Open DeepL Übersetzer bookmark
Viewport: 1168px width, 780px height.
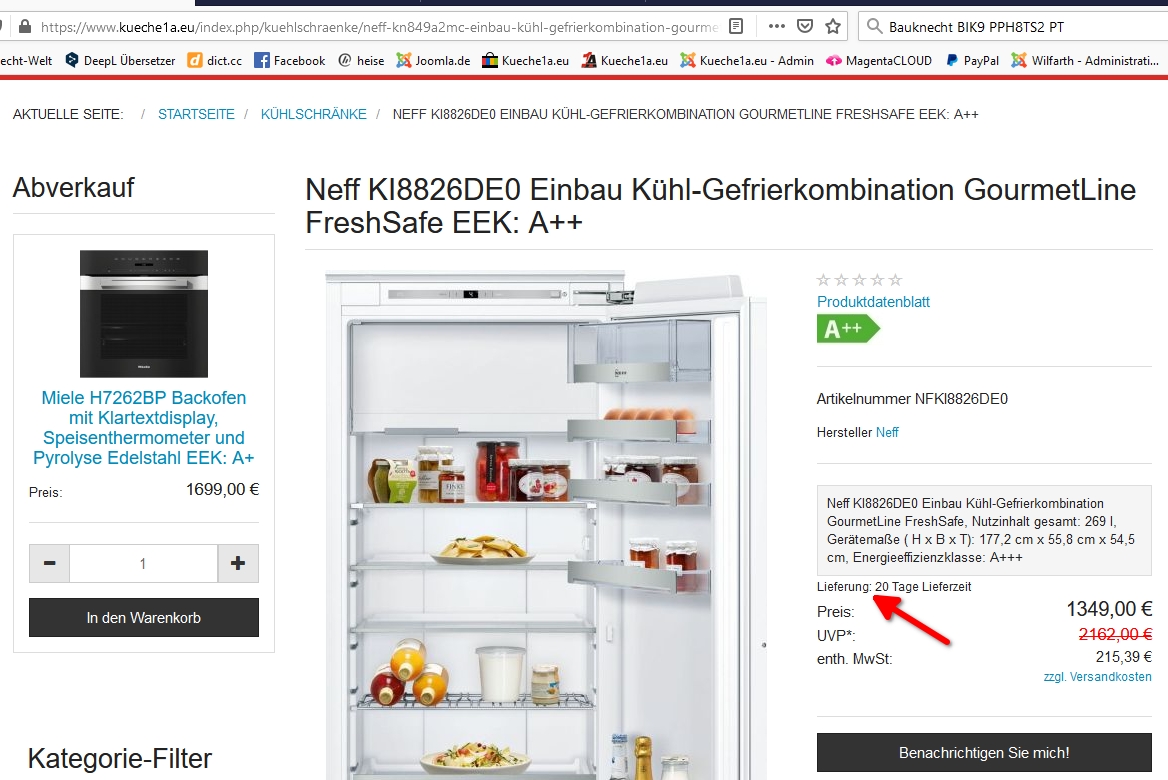click(x=120, y=60)
